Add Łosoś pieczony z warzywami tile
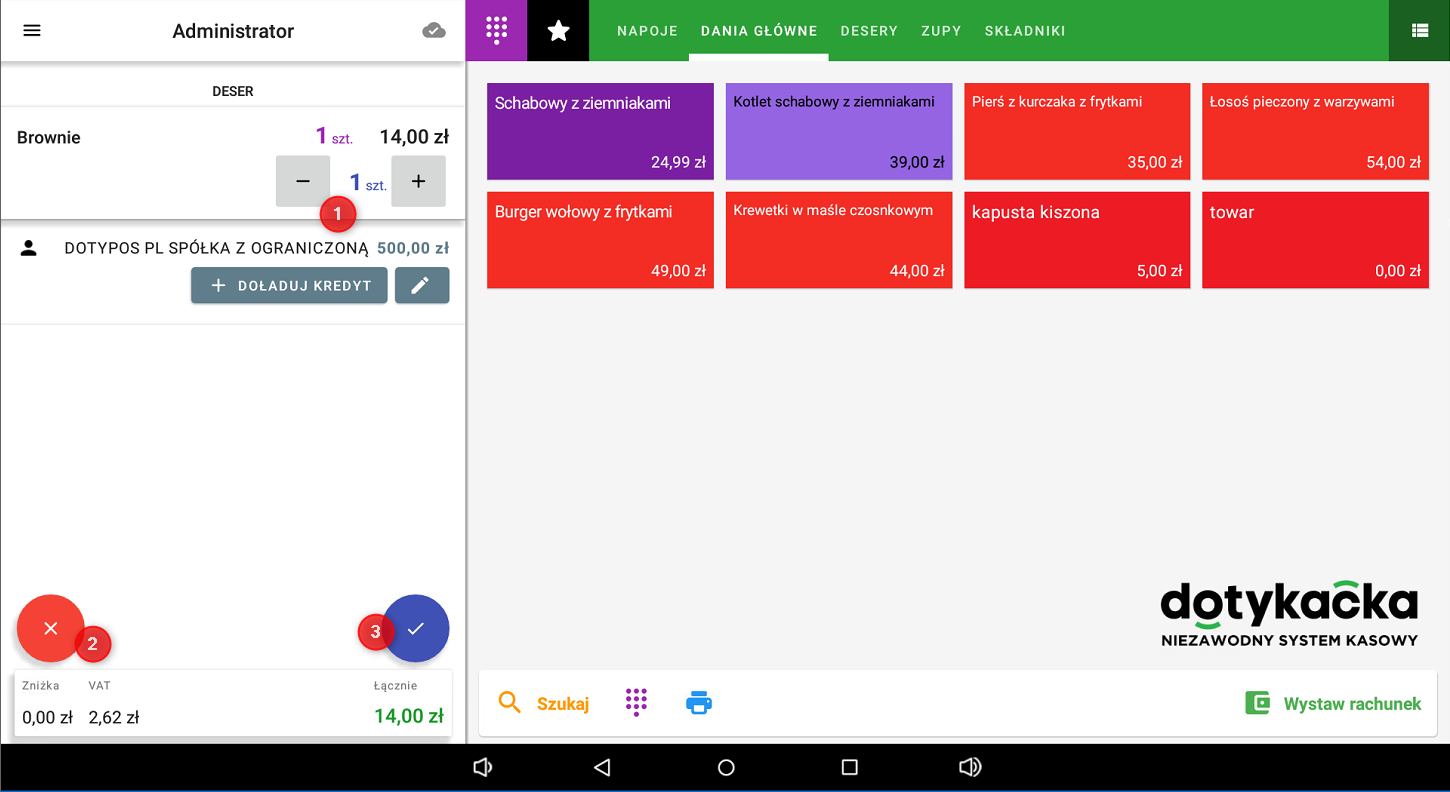 point(1315,131)
